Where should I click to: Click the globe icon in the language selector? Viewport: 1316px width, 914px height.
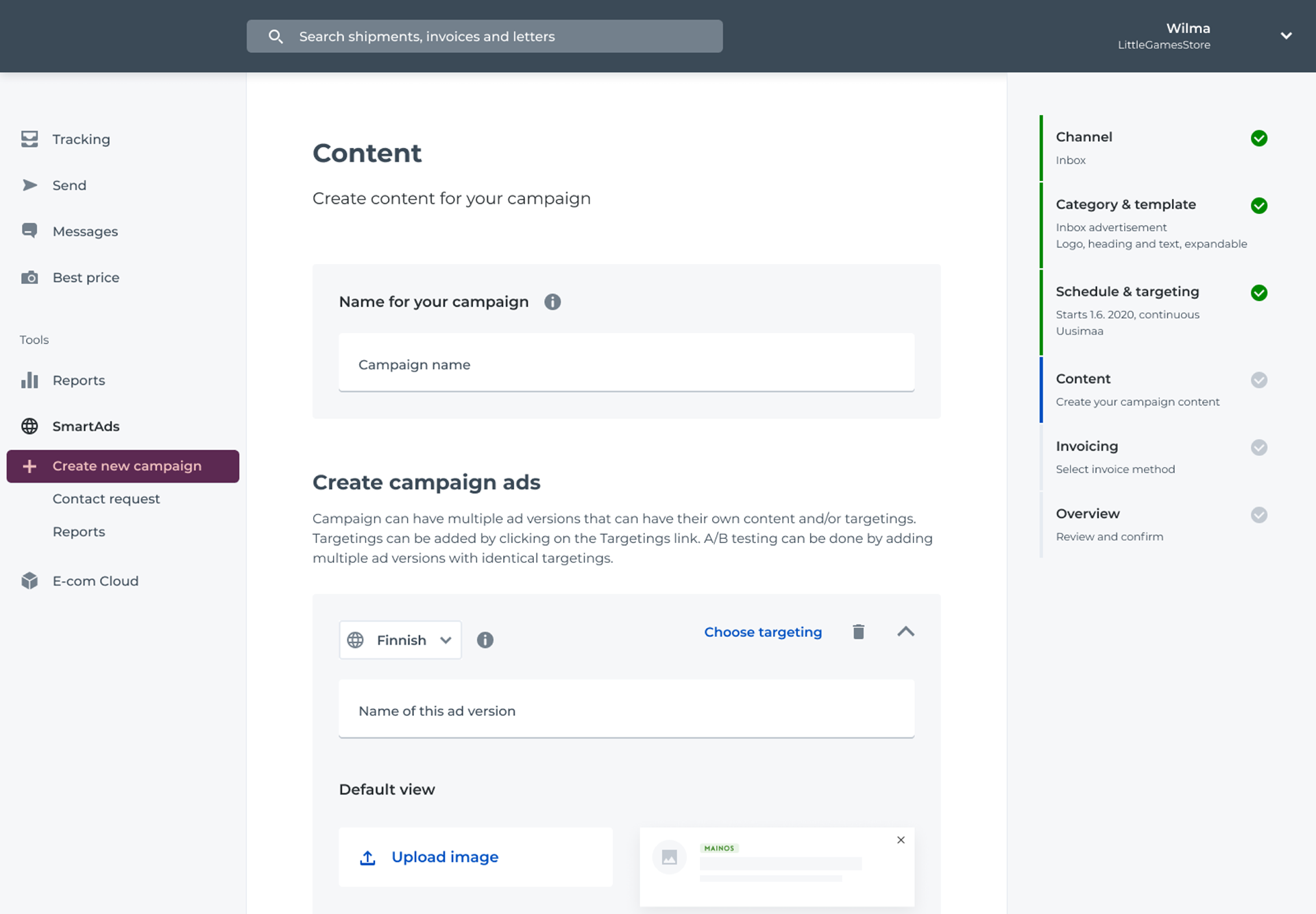355,640
